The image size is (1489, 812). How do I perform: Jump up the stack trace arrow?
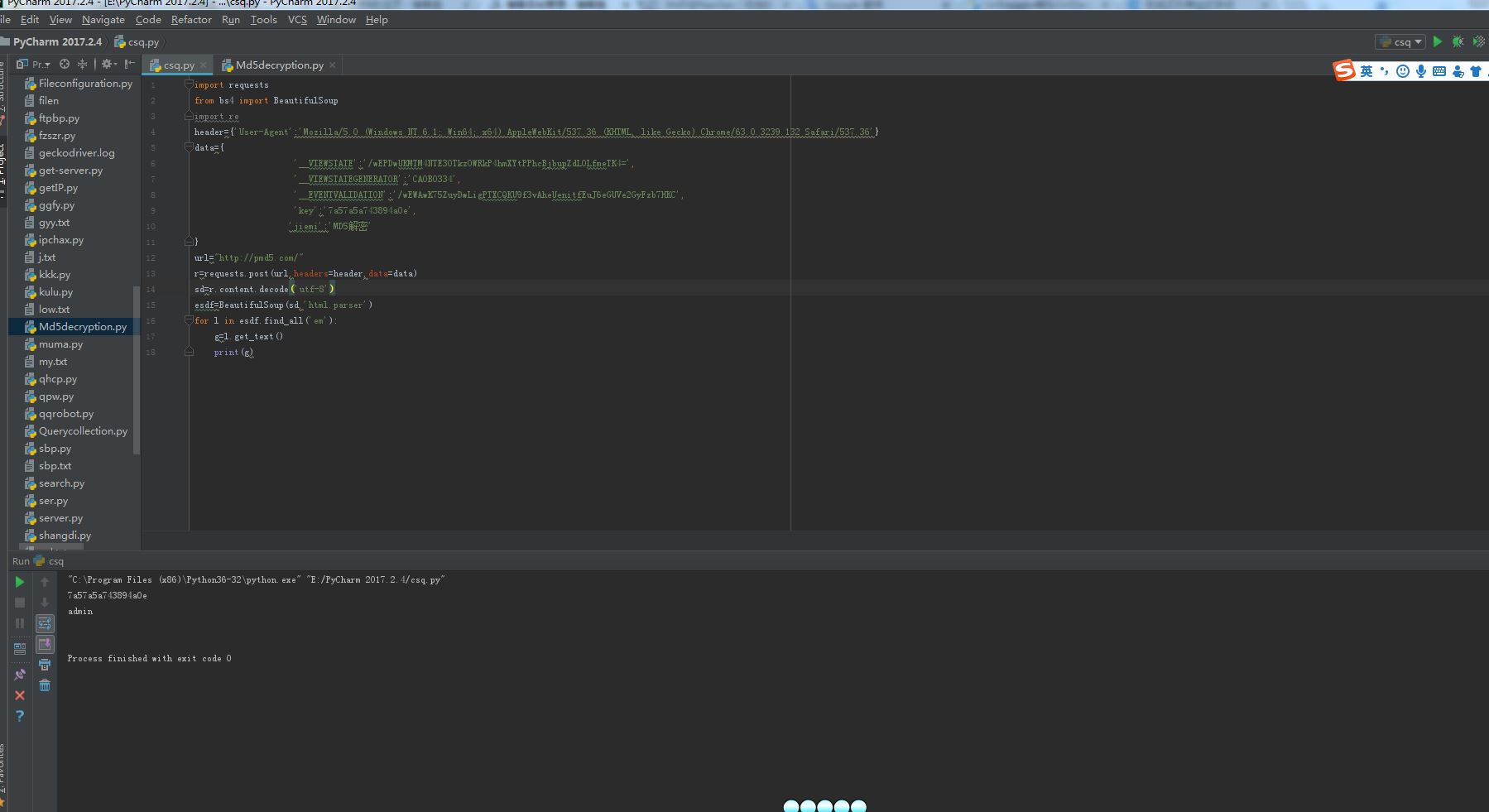(x=45, y=582)
